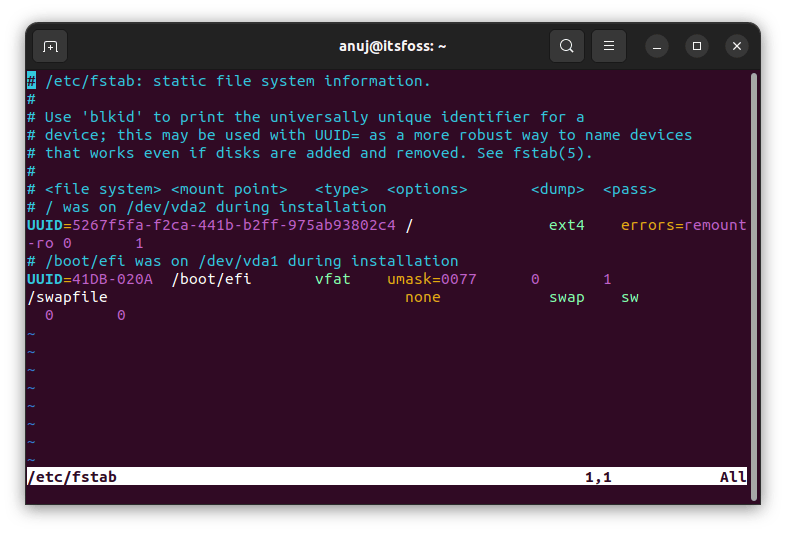Minimize the terminal window

tap(657, 46)
